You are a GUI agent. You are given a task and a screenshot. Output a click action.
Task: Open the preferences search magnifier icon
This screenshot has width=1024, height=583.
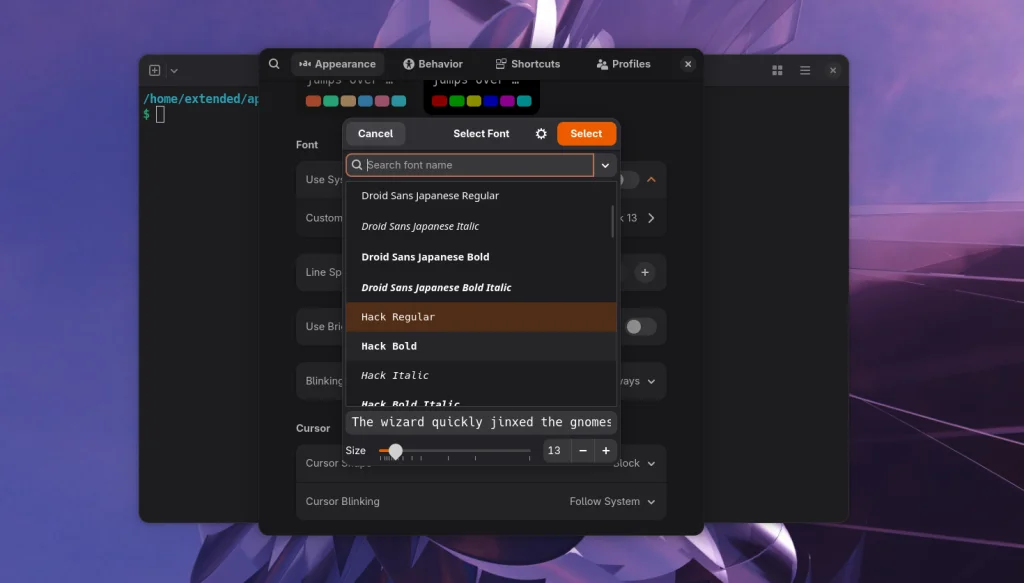[274, 64]
